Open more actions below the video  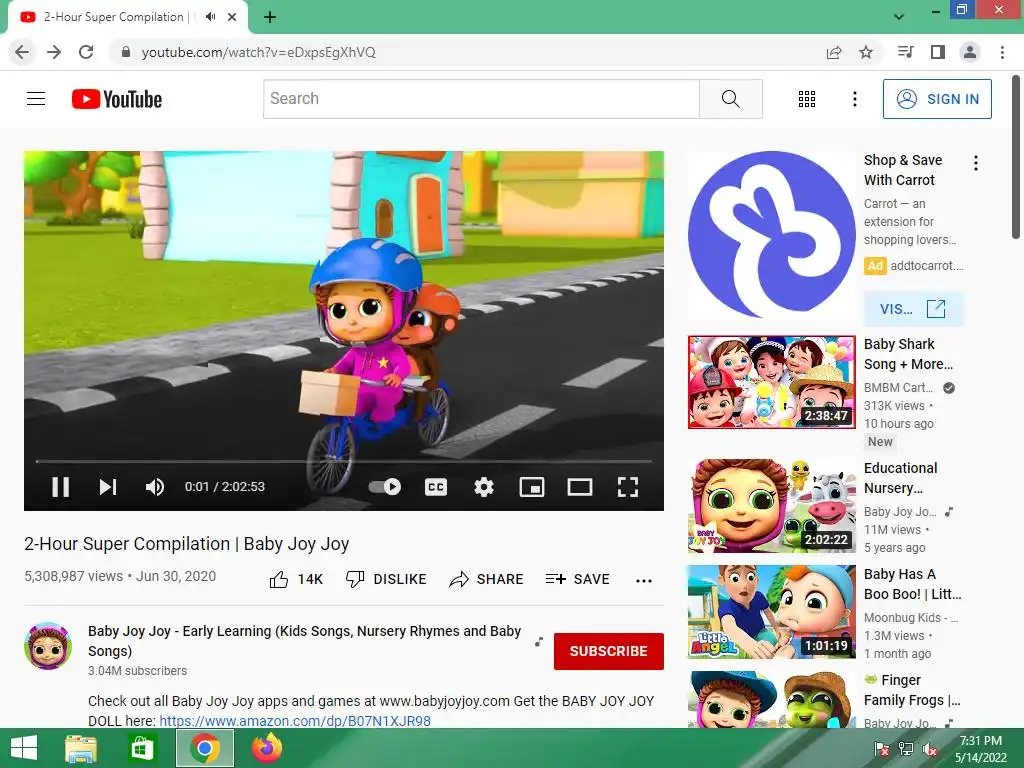[644, 581]
